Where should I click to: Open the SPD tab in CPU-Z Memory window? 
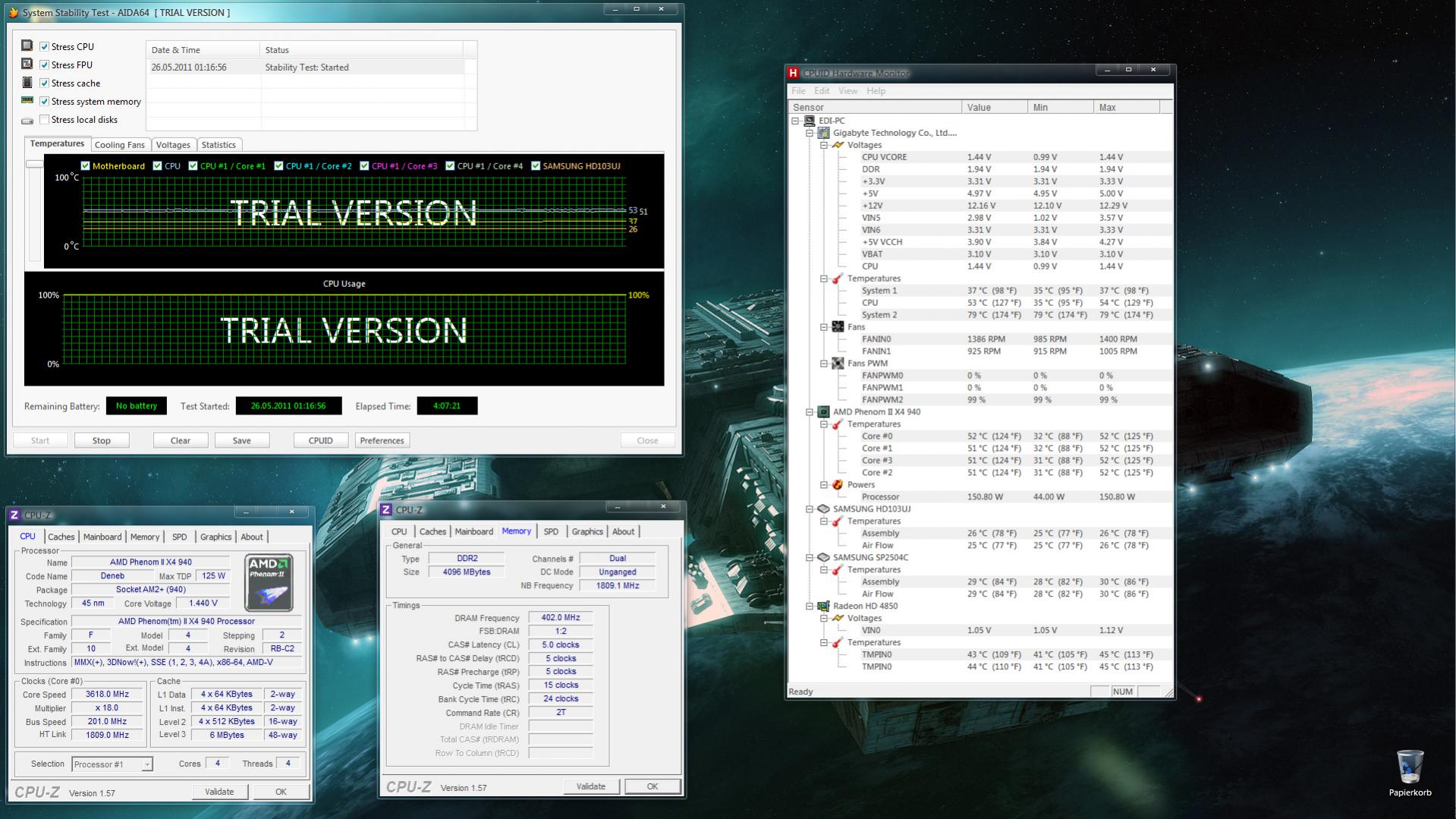[551, 531]
